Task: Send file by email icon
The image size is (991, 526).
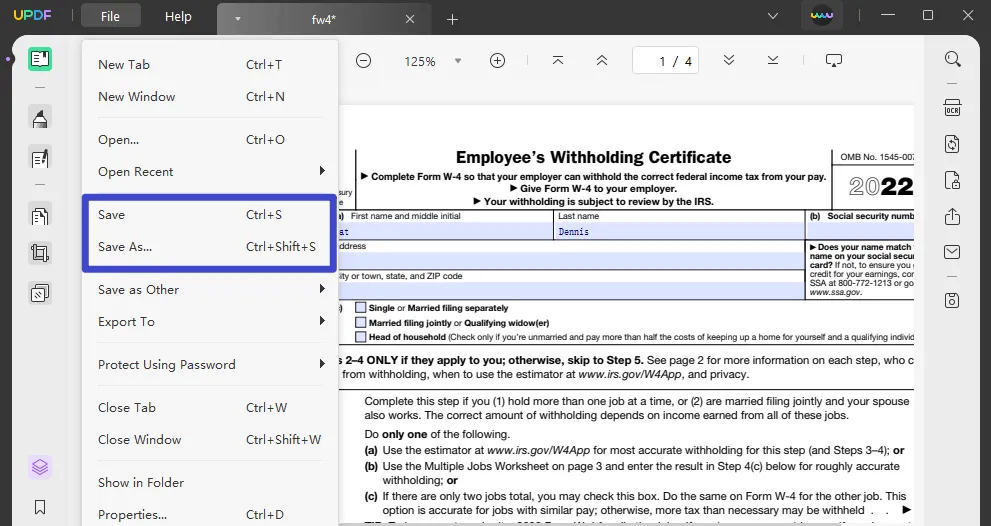Action: [952, 252]
